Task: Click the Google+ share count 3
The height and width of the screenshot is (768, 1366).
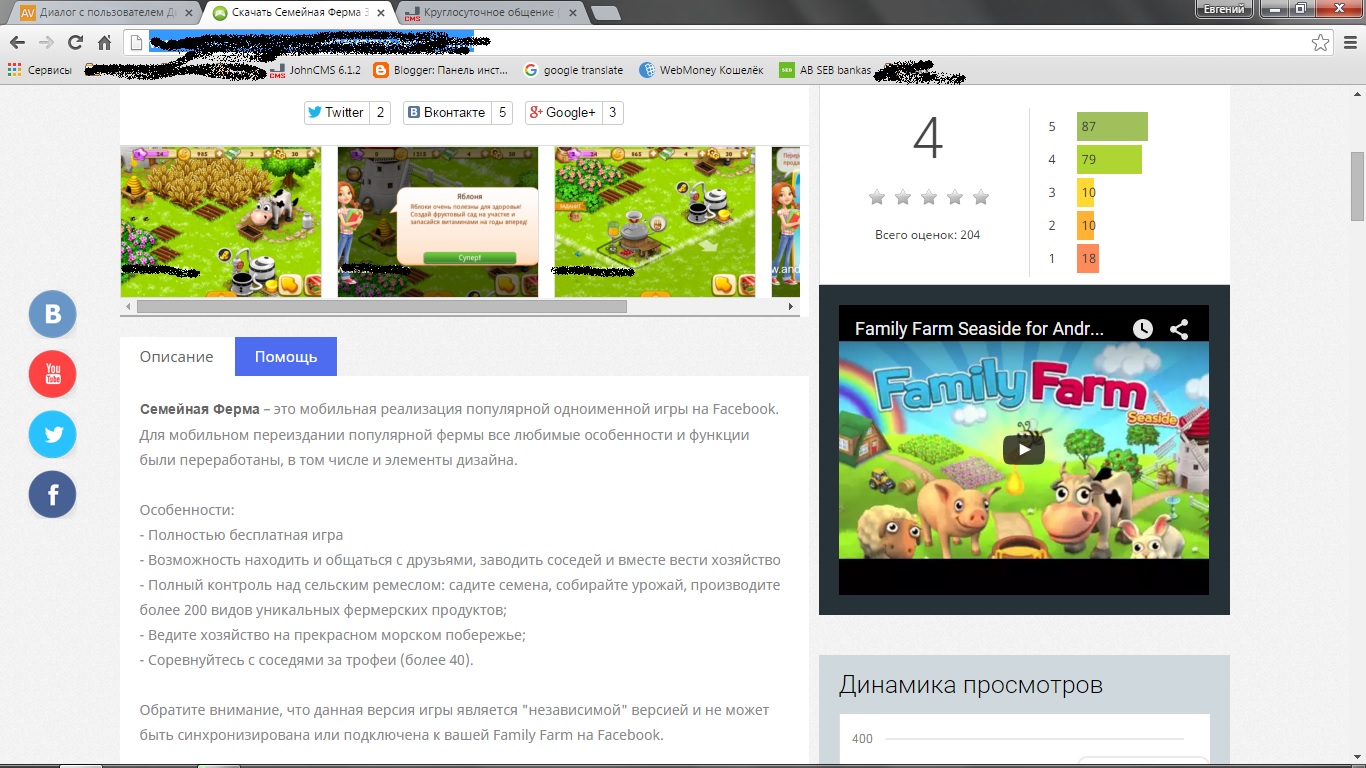Action: click(612, 112)
